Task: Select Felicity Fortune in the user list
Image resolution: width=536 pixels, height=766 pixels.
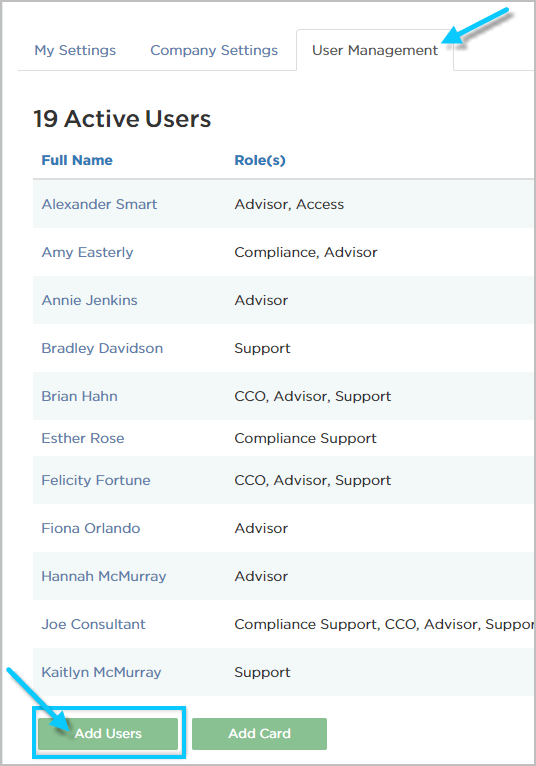Action: tap(96, 480)
